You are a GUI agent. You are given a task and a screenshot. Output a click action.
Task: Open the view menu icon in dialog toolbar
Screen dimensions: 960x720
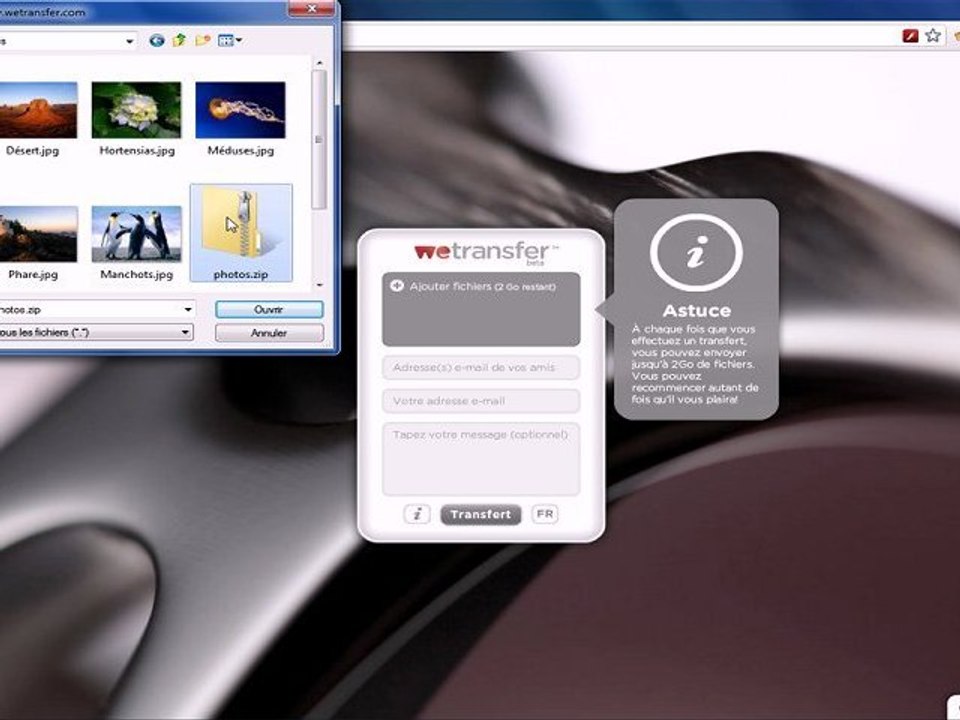click(x=230, y=40)
